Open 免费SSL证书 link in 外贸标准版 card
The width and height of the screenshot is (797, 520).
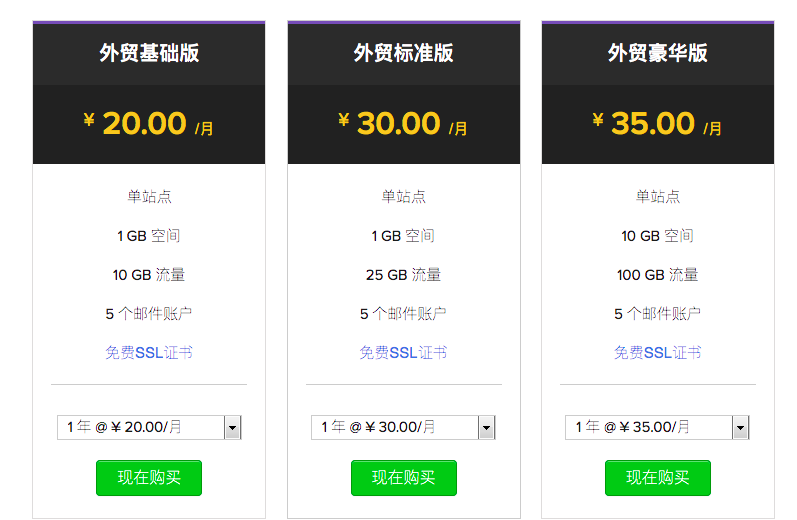pos(404,352)
